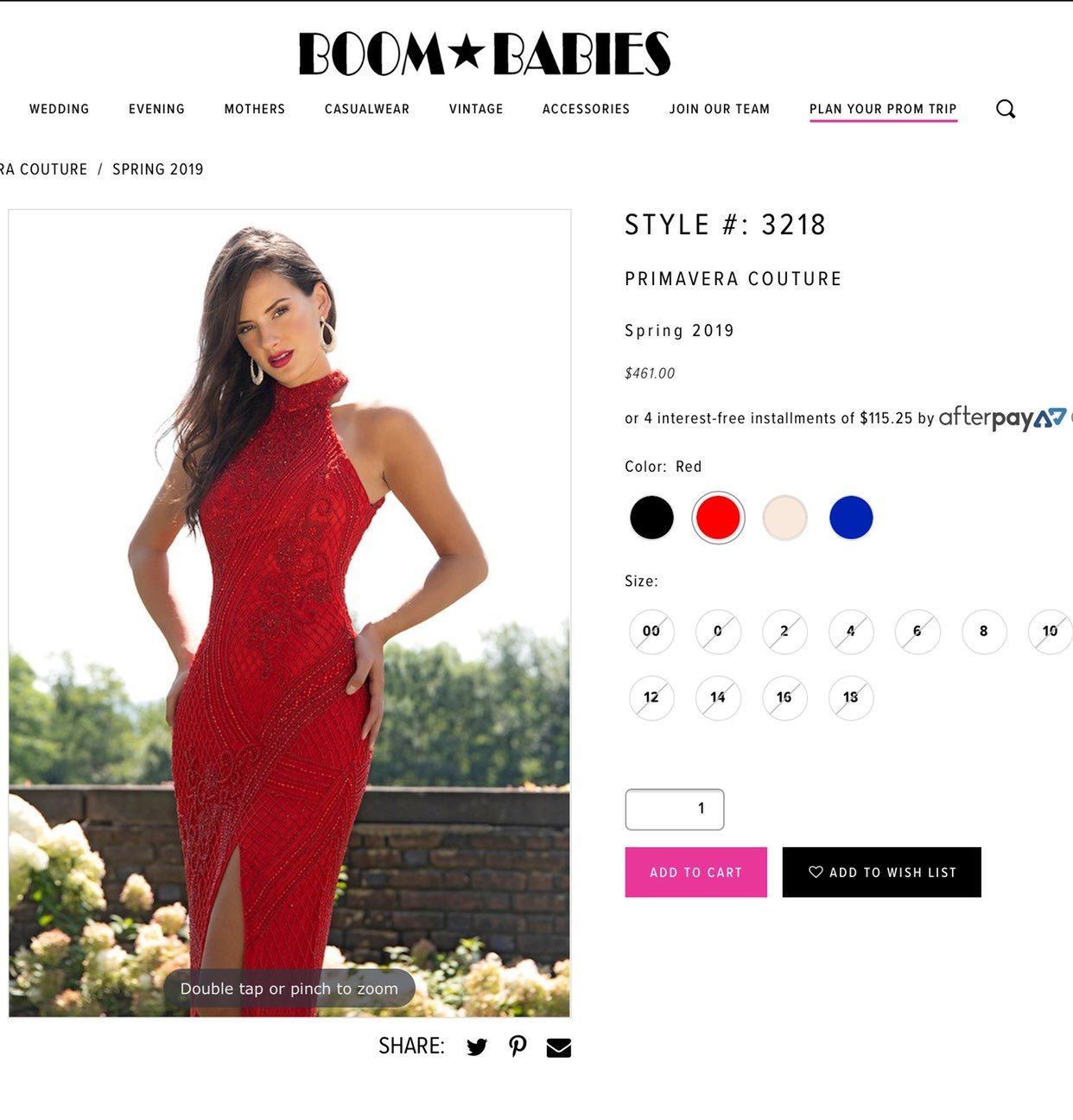1073x1120 pixels.
Task: Click the Boom Babies logo
Action: 484,54
